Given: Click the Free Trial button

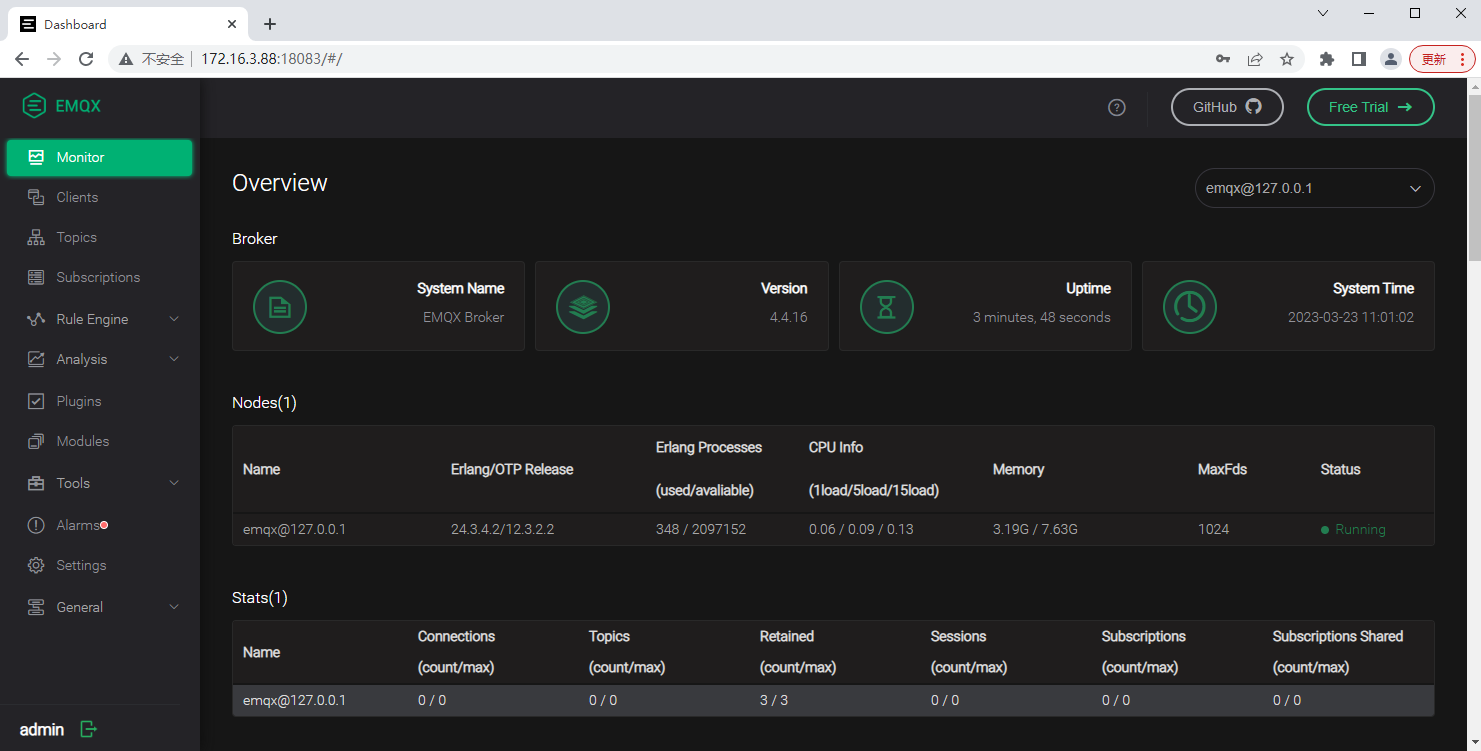Looking at the screenshot, I should point(1370,107).
